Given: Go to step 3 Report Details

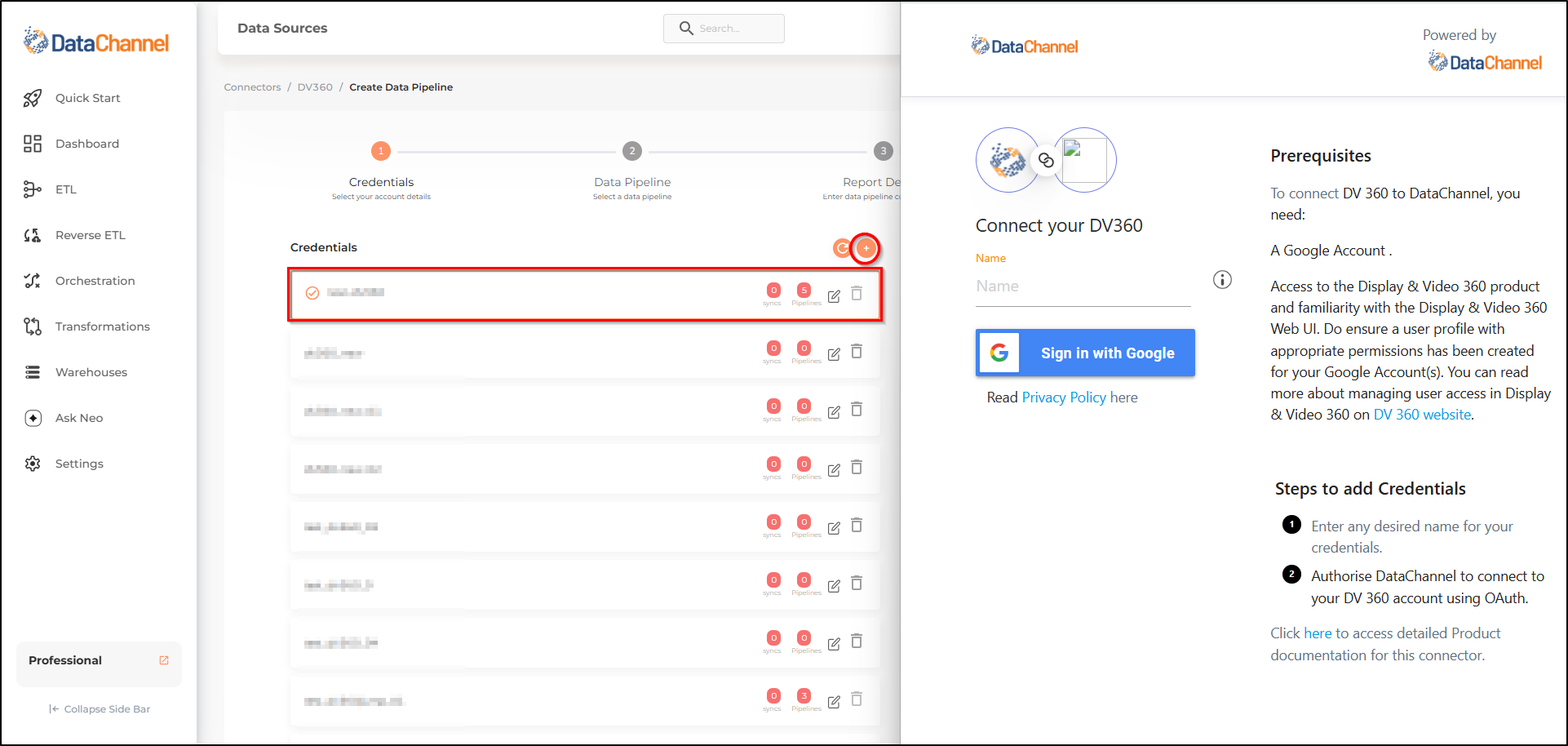Looking at the screenshot, I should pyautogui.click(x=884, y=151).
